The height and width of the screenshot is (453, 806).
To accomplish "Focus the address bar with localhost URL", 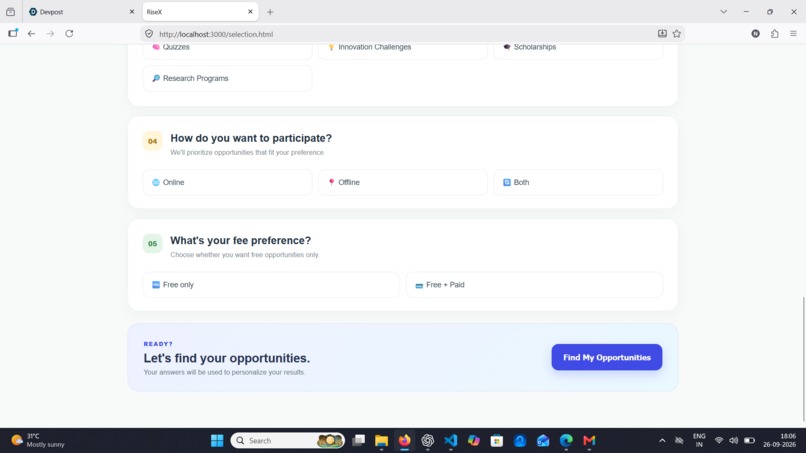I will pos(401,34).
